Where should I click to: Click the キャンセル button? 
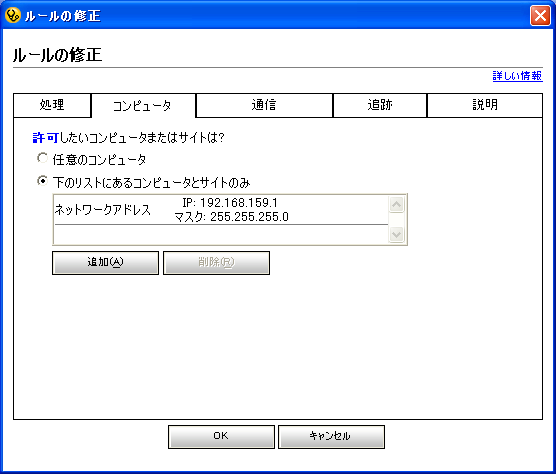331,437
